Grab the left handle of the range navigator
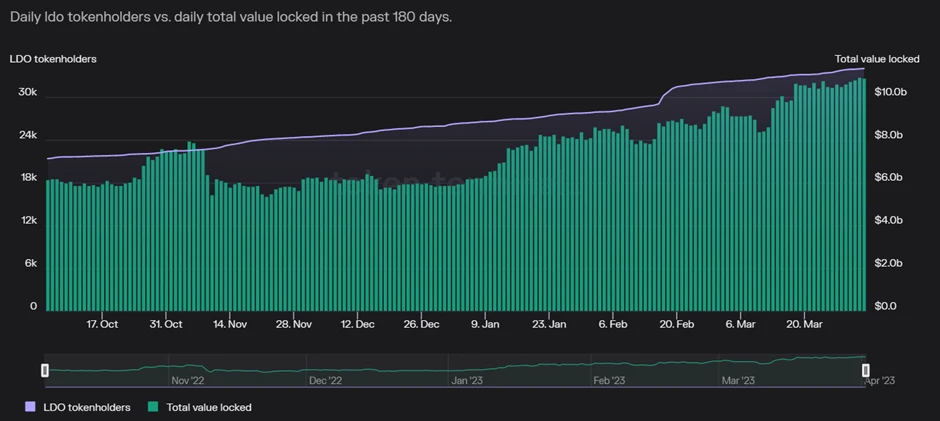This screenshot has width=940, height=421. 45,370
